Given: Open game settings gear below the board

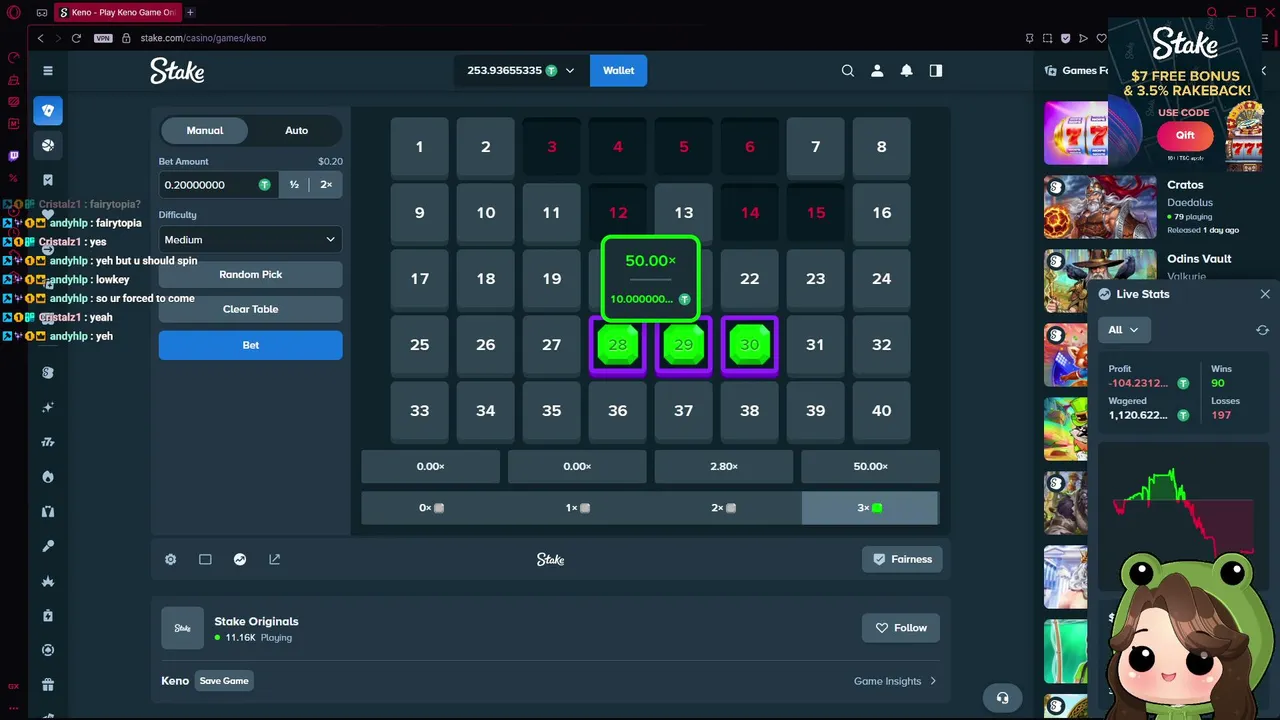Looking at the screenshot, I should pos(170,560).
